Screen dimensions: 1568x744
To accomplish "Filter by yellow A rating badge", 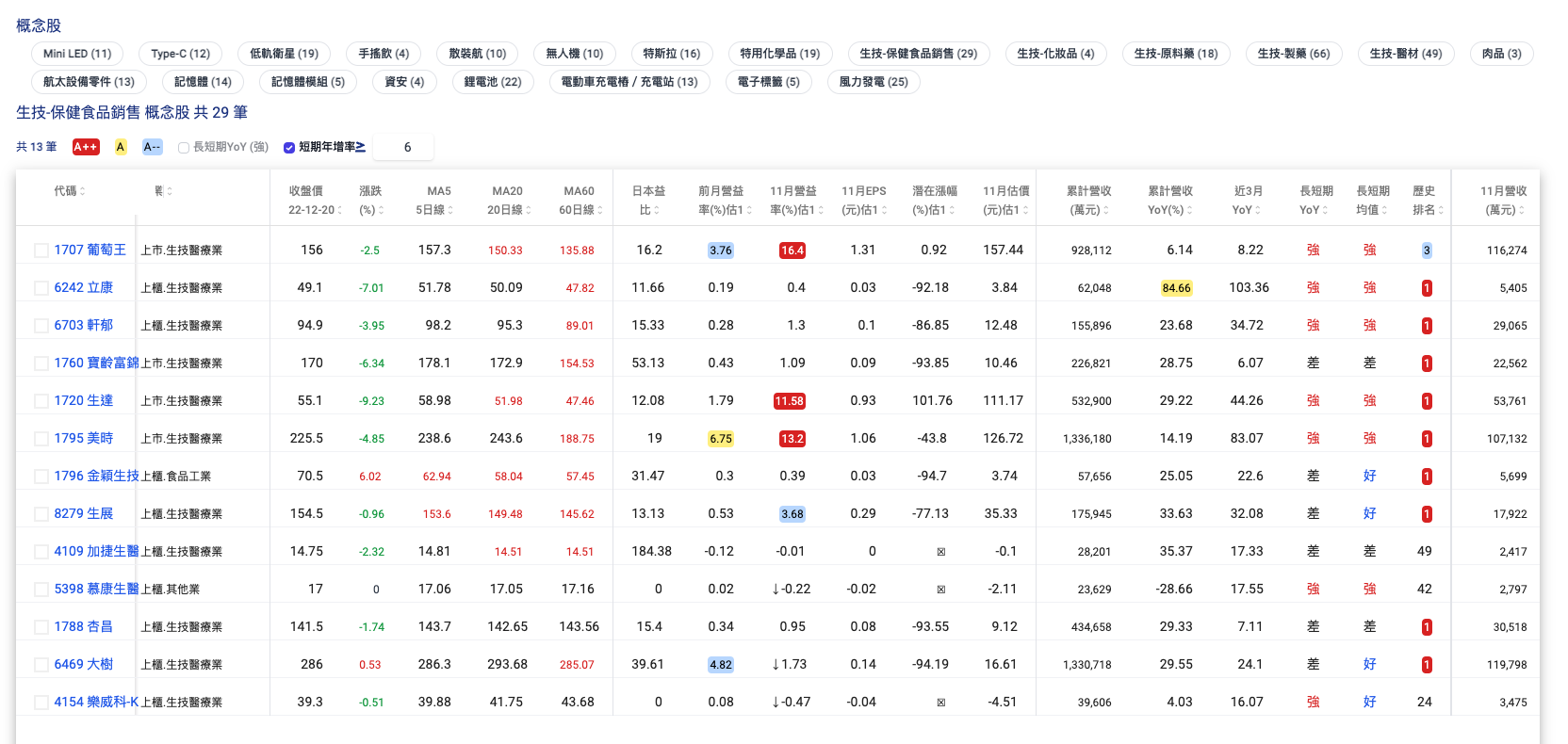I will coord(121,147).
